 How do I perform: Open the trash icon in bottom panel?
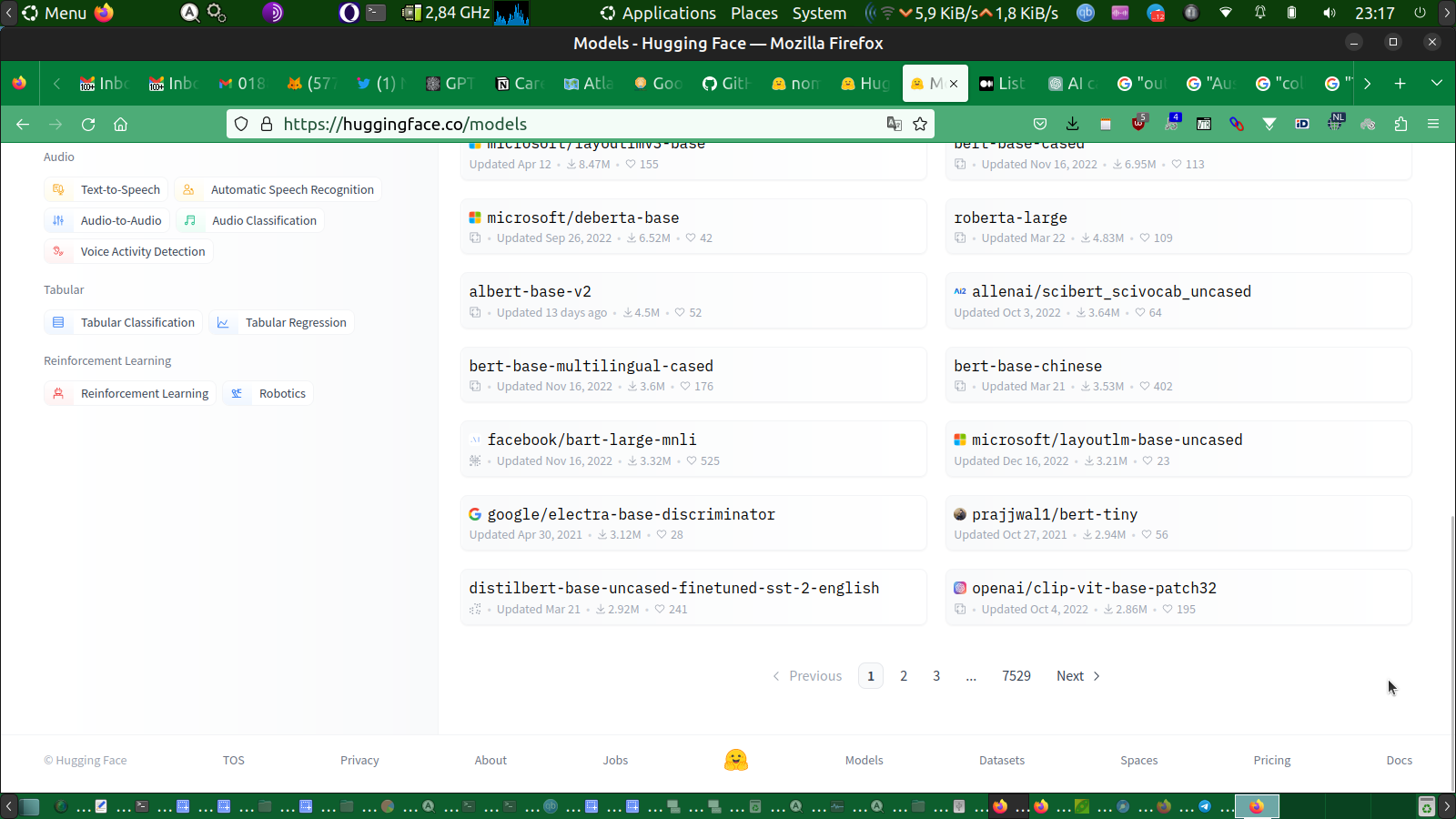coord(1427,806)
